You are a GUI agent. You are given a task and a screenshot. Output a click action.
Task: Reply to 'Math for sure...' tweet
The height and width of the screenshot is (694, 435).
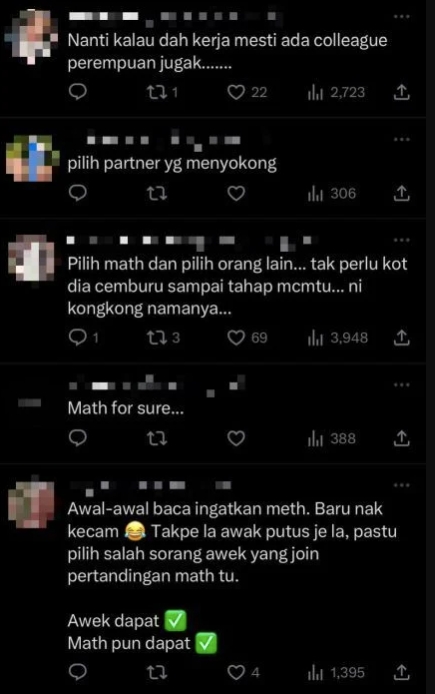coord(78,438)
